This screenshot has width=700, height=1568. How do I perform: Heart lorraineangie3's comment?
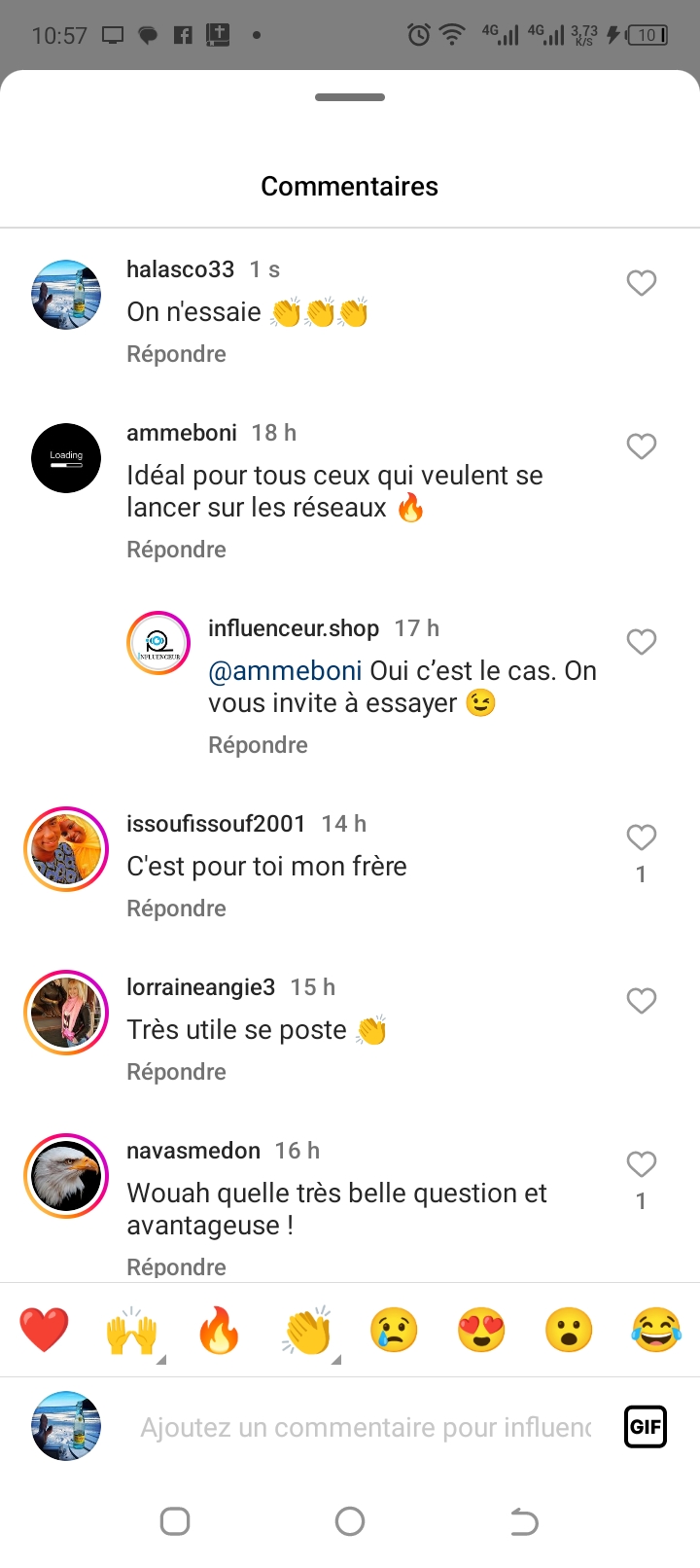641,1001
